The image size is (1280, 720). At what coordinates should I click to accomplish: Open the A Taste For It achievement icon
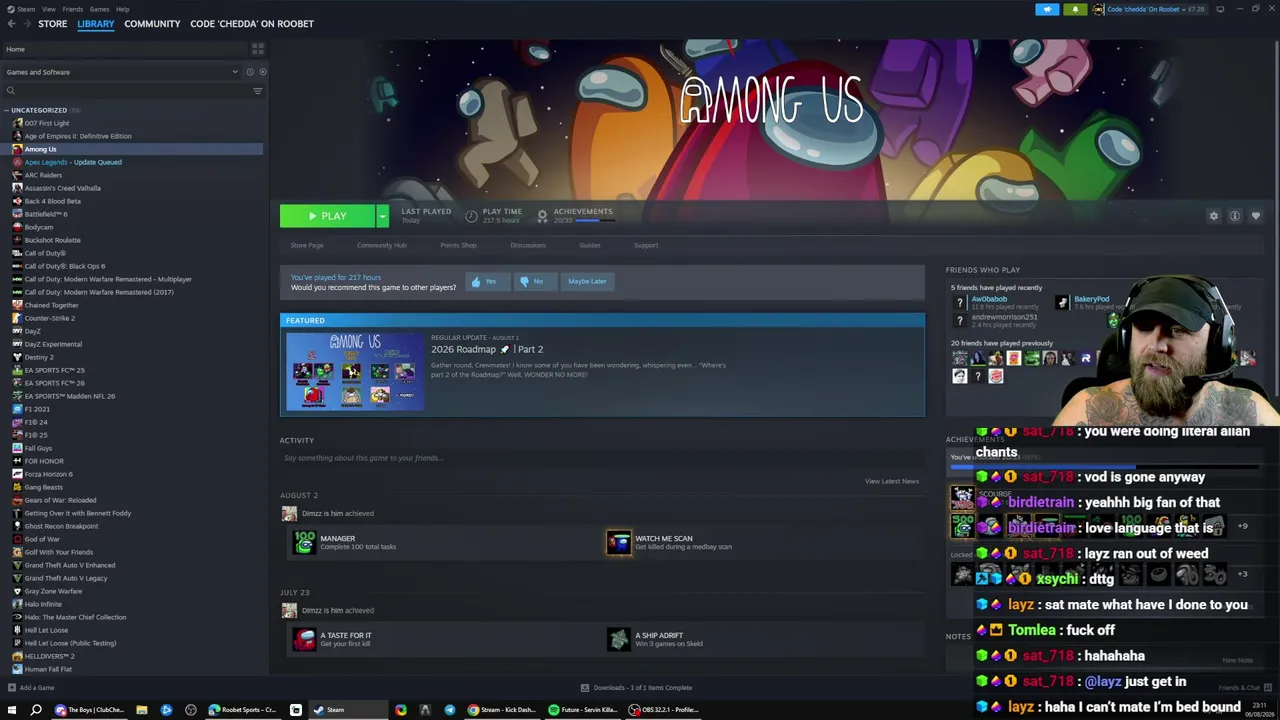click(304, 639)
